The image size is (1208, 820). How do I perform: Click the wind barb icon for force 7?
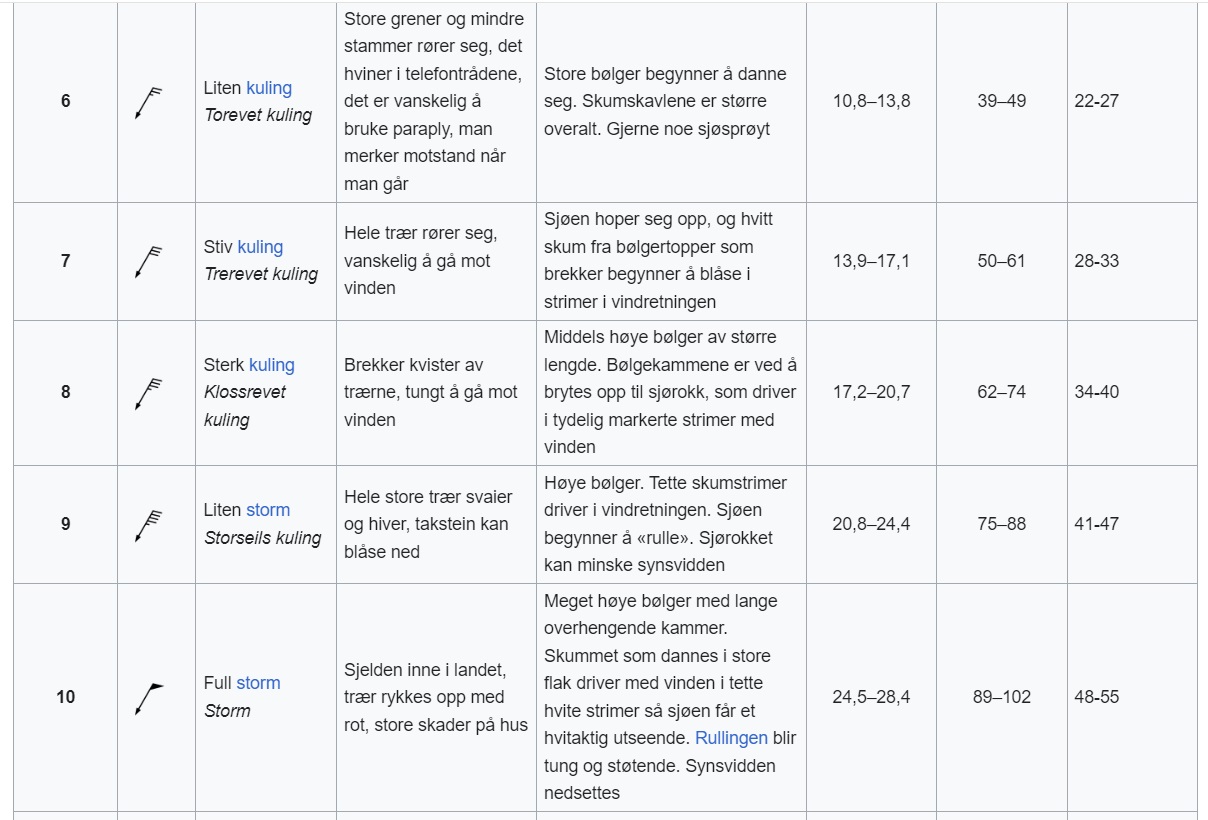point(148,262)
